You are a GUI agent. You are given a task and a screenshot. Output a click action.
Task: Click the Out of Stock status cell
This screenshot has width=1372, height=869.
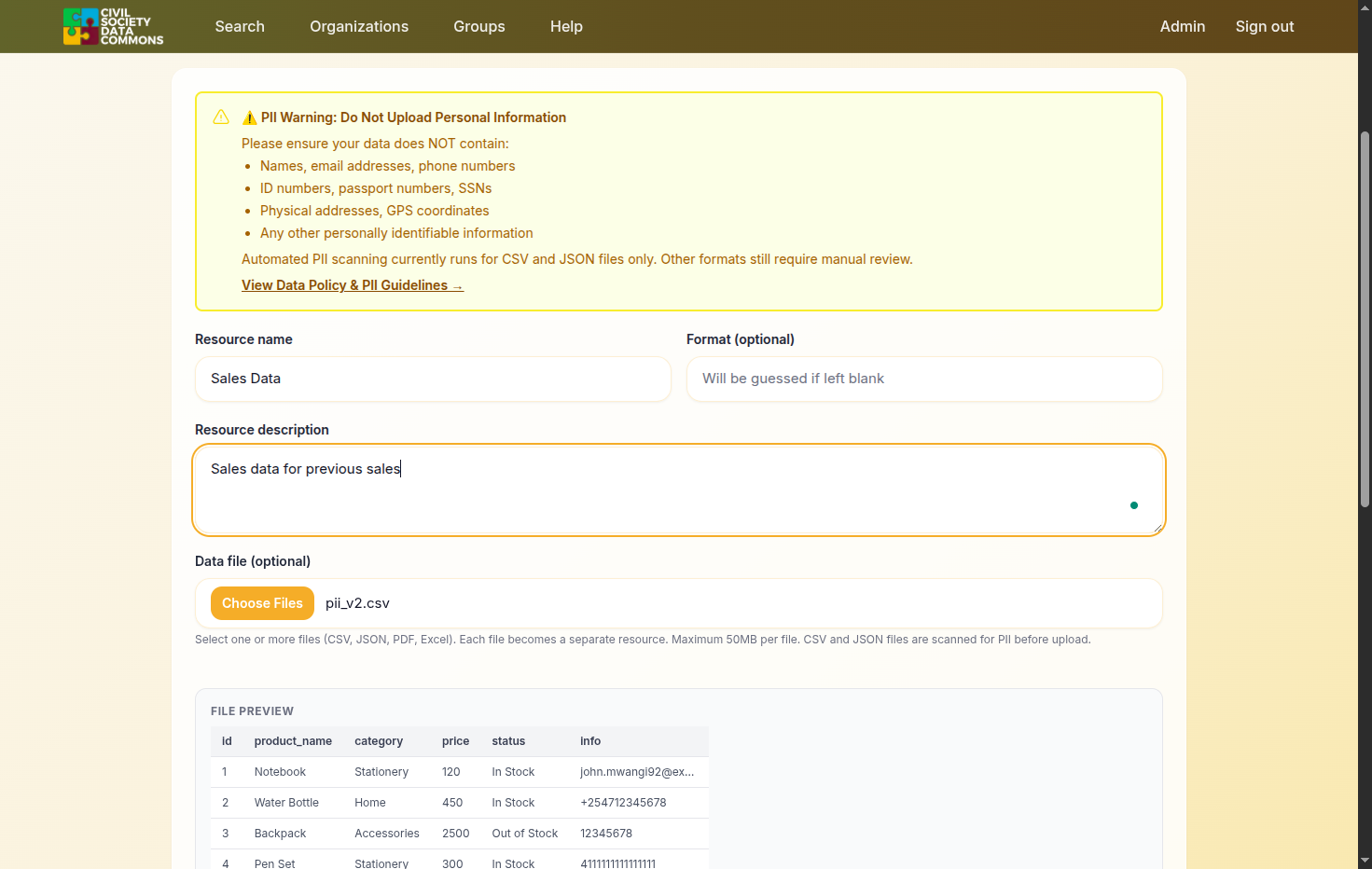(x=525, y=834)
